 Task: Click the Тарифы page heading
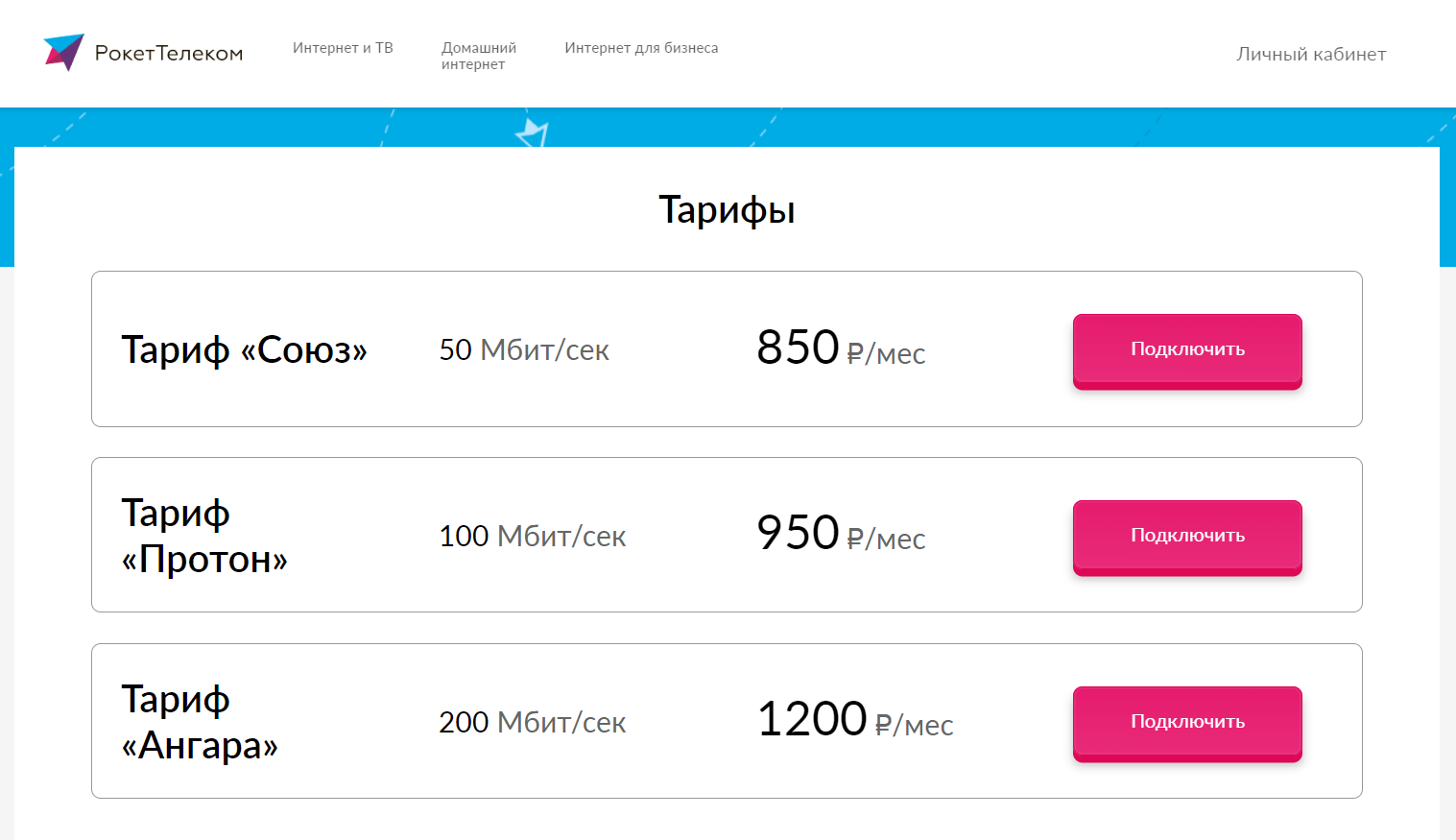point(727,210)
